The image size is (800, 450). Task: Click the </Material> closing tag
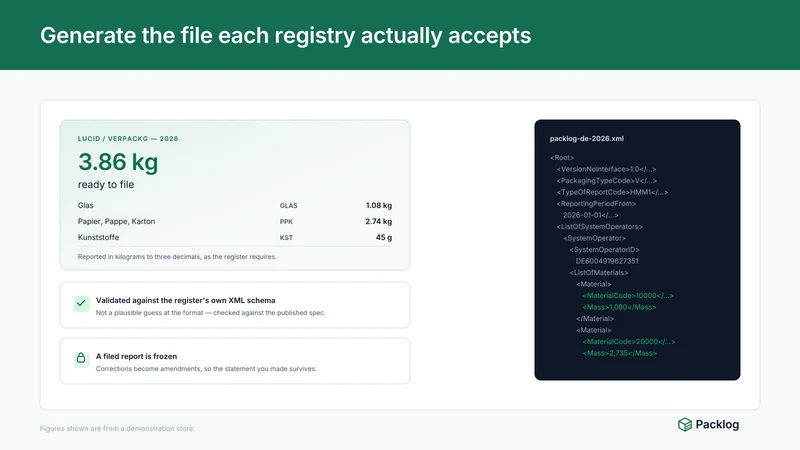pyautogui.click(x=595, y=319)
